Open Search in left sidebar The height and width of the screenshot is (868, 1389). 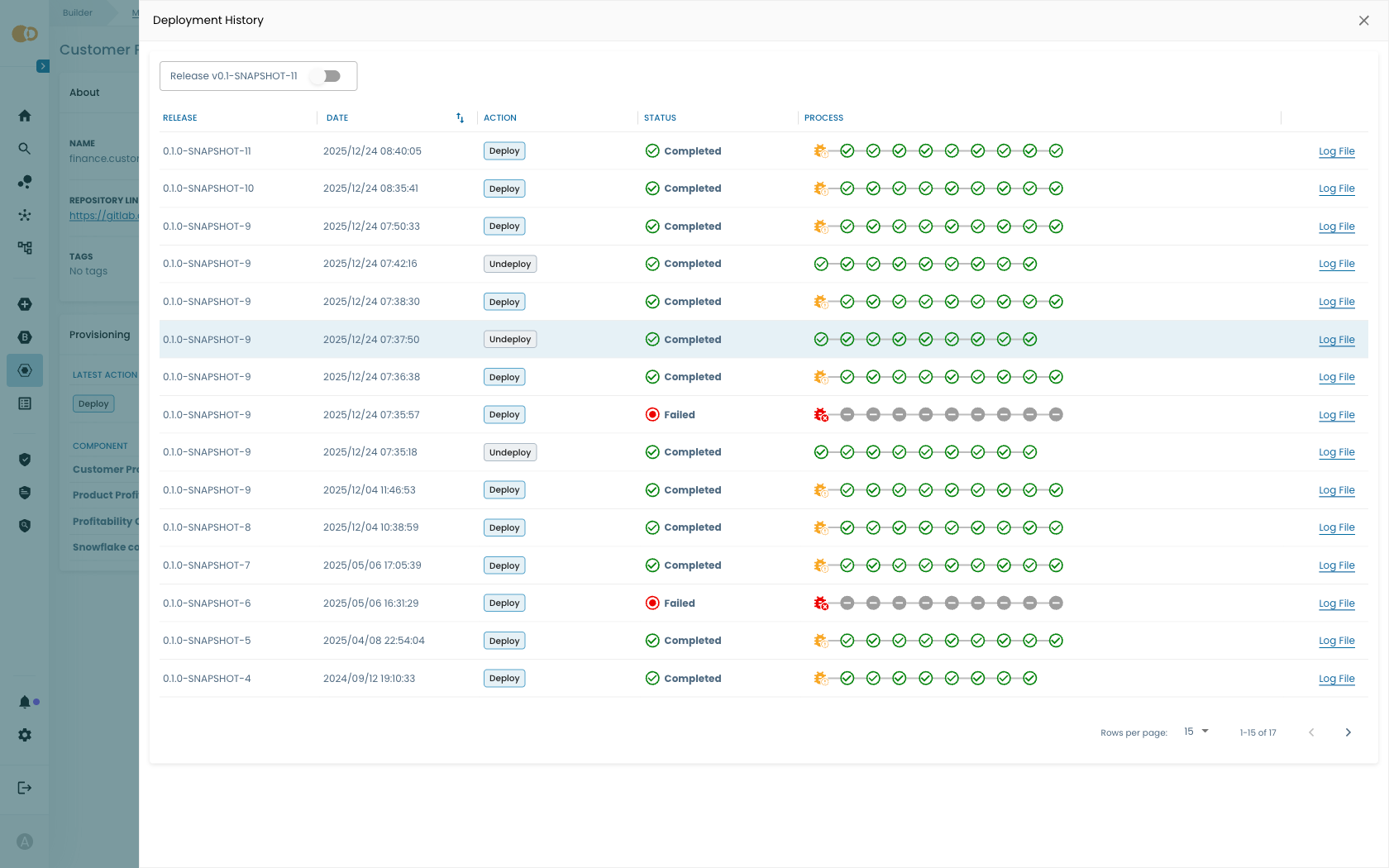25,149
